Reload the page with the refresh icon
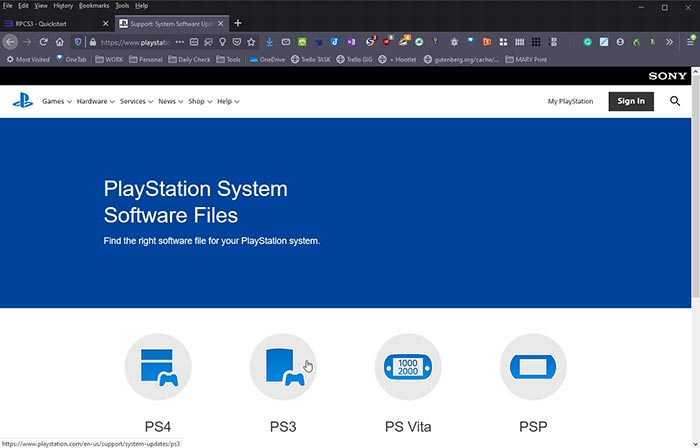Viewport: 700px width, 448px height. [43, 42]
